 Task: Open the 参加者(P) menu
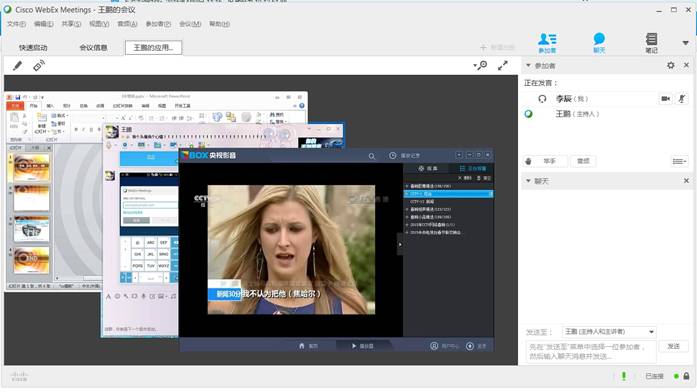[158, 24]
